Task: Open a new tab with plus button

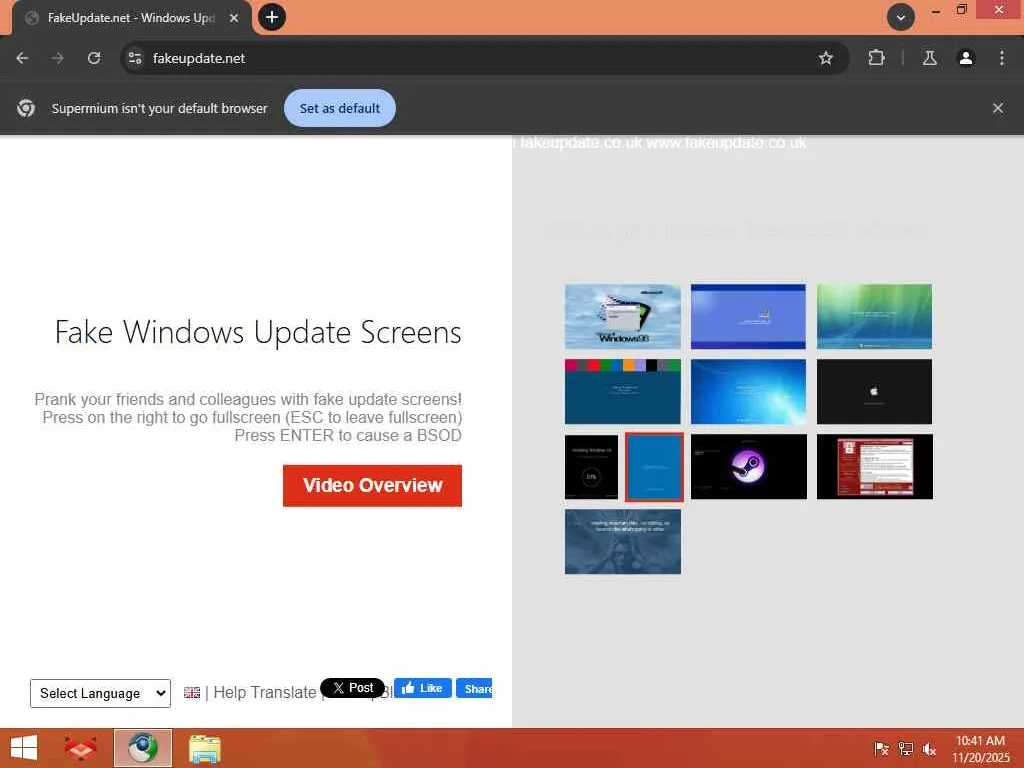Action: 272,17
